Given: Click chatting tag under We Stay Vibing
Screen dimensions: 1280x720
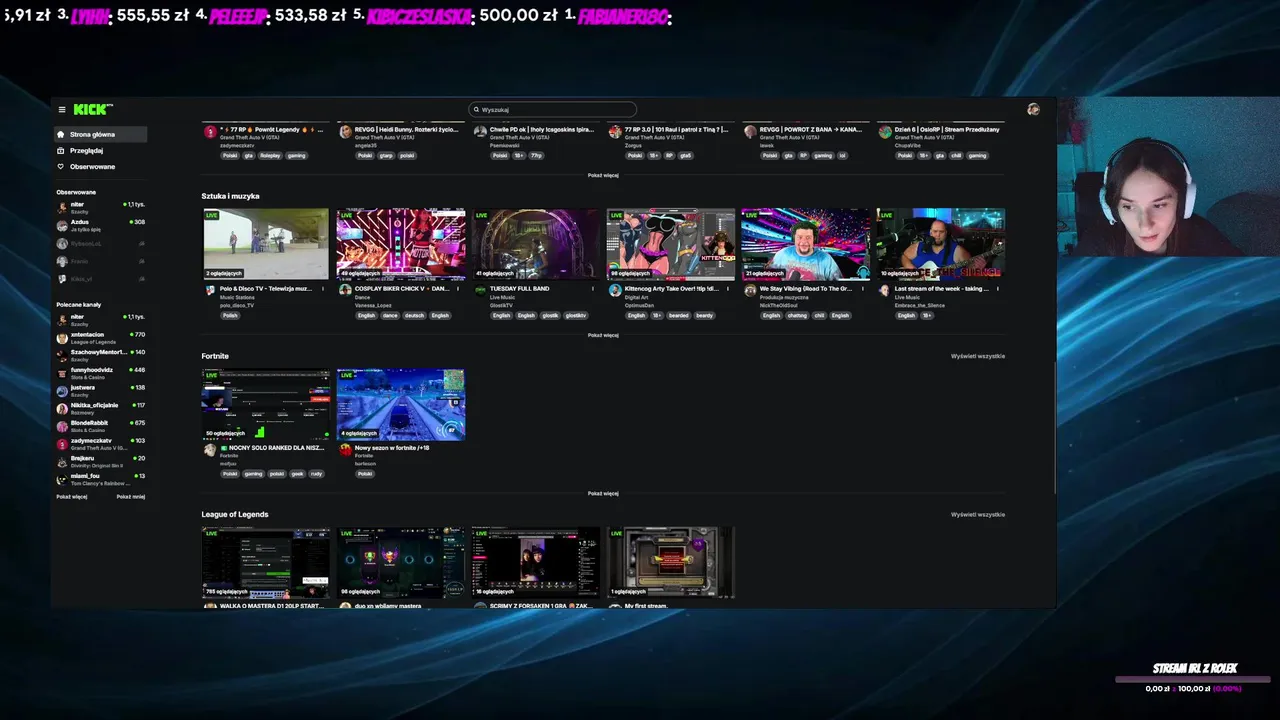Looking at the screenshot, I should coord(796,315).
